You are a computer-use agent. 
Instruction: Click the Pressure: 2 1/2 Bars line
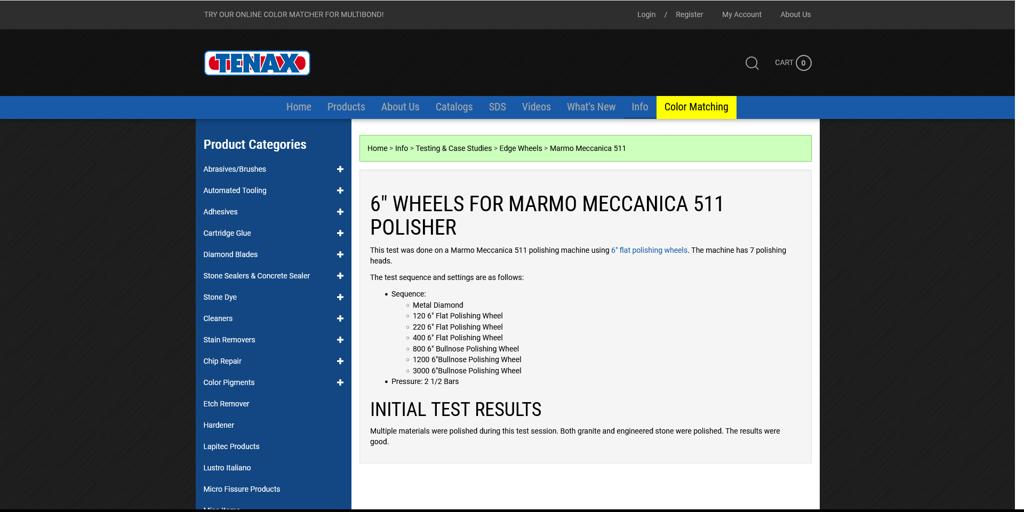[x=425, y=381]
